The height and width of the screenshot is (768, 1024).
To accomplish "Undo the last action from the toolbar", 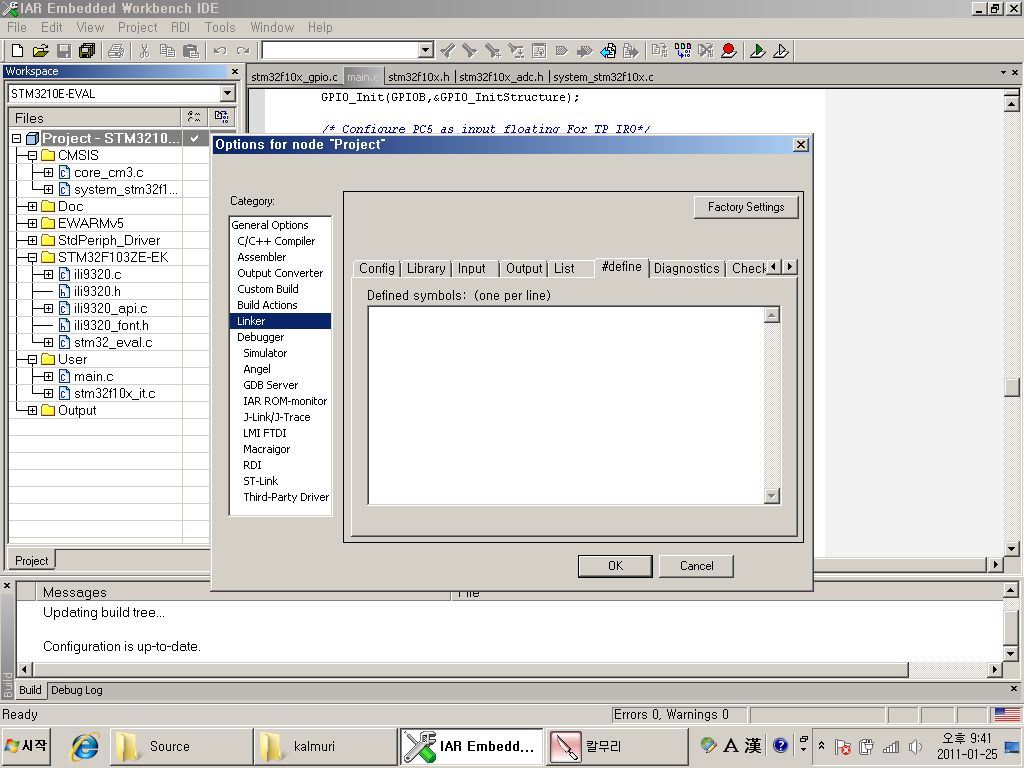I will 220,51.
